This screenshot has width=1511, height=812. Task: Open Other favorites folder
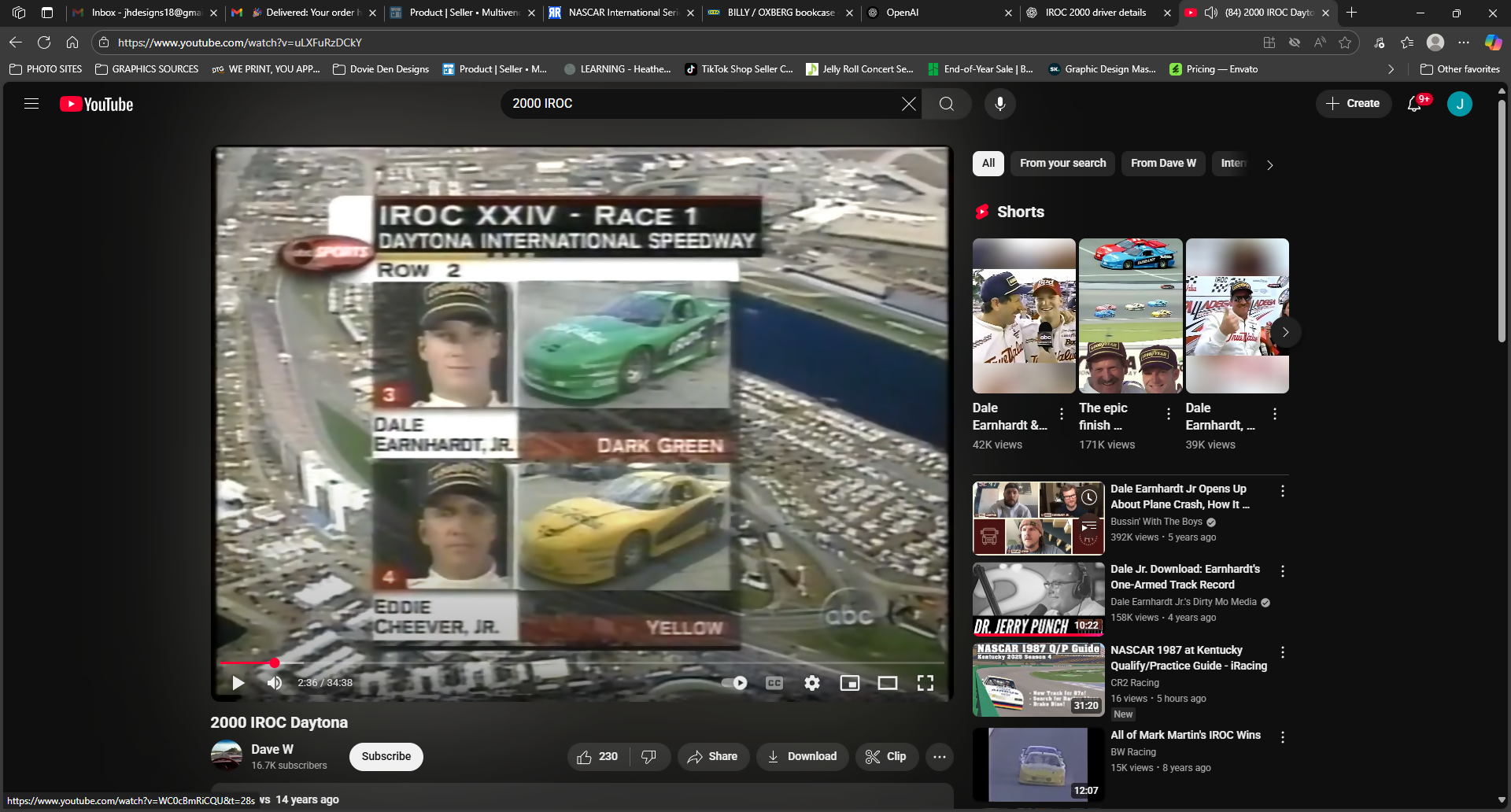click(1461, 69)
